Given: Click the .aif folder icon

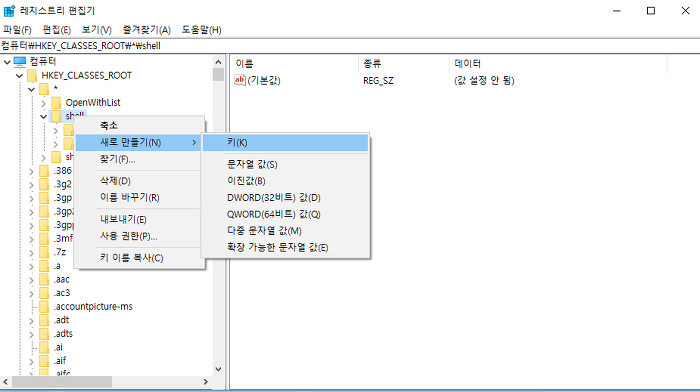Looking at the screenshot, I should 44,361.
